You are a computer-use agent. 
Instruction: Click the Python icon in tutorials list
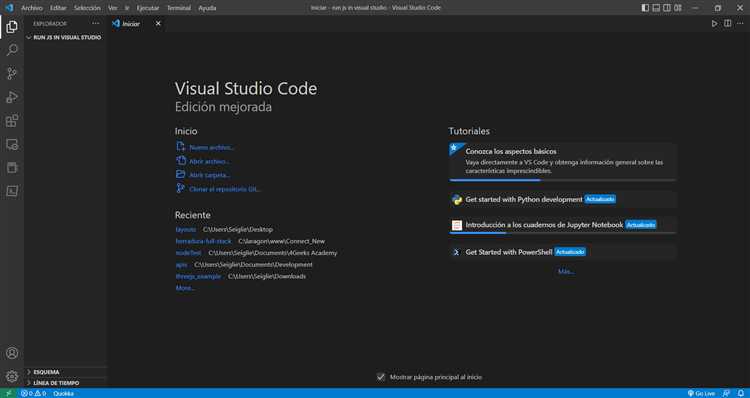(457, 200)
